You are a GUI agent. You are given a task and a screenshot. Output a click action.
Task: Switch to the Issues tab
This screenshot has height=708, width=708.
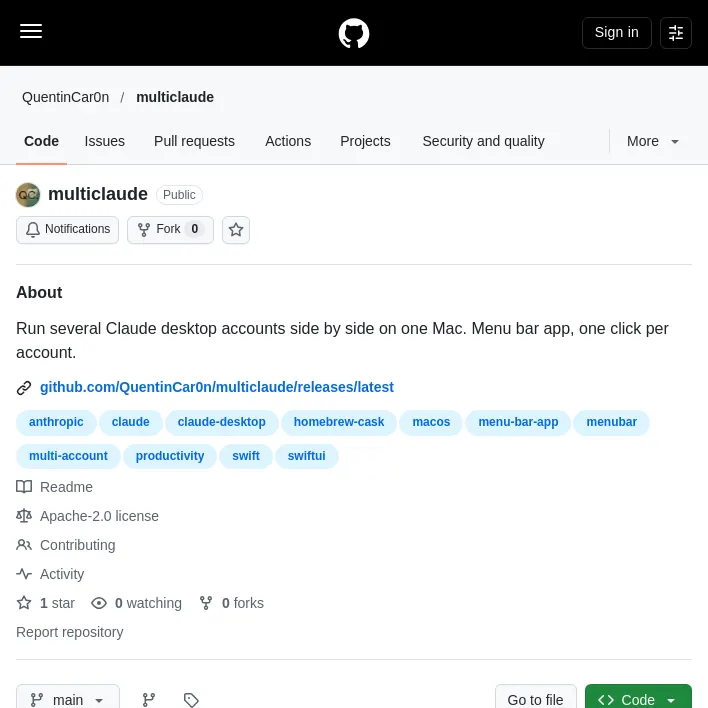pos(104,141)
